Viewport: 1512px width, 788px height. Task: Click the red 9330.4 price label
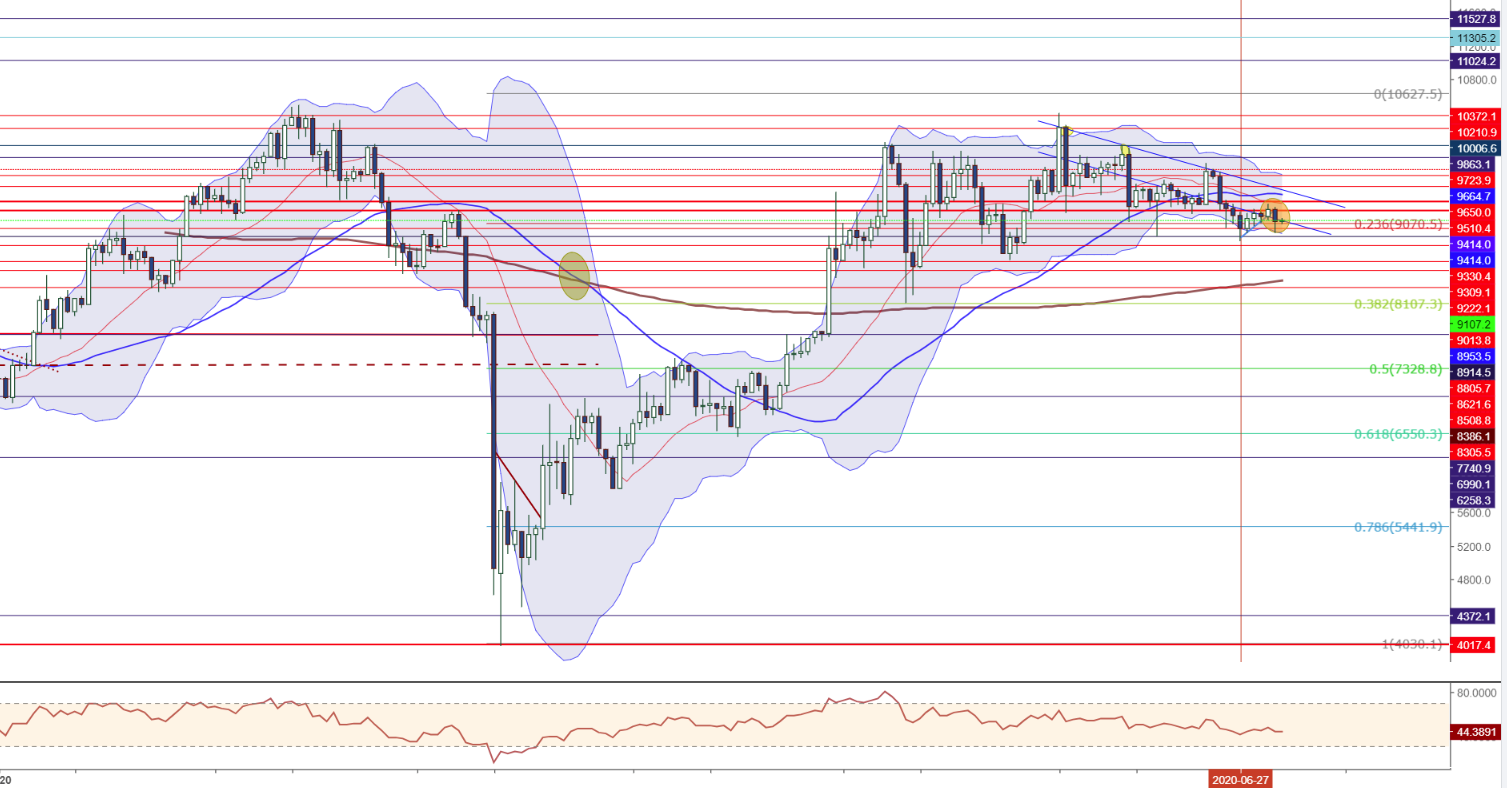(x=1476, y=276)
